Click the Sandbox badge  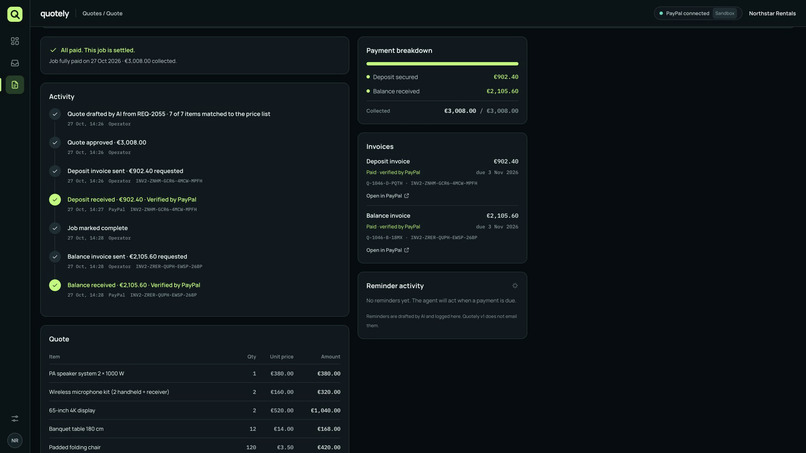click(725, 13)
